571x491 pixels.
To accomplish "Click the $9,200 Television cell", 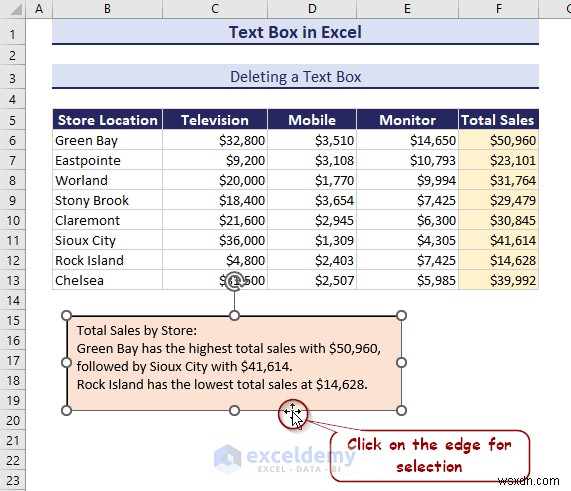I will pos(215,160).
